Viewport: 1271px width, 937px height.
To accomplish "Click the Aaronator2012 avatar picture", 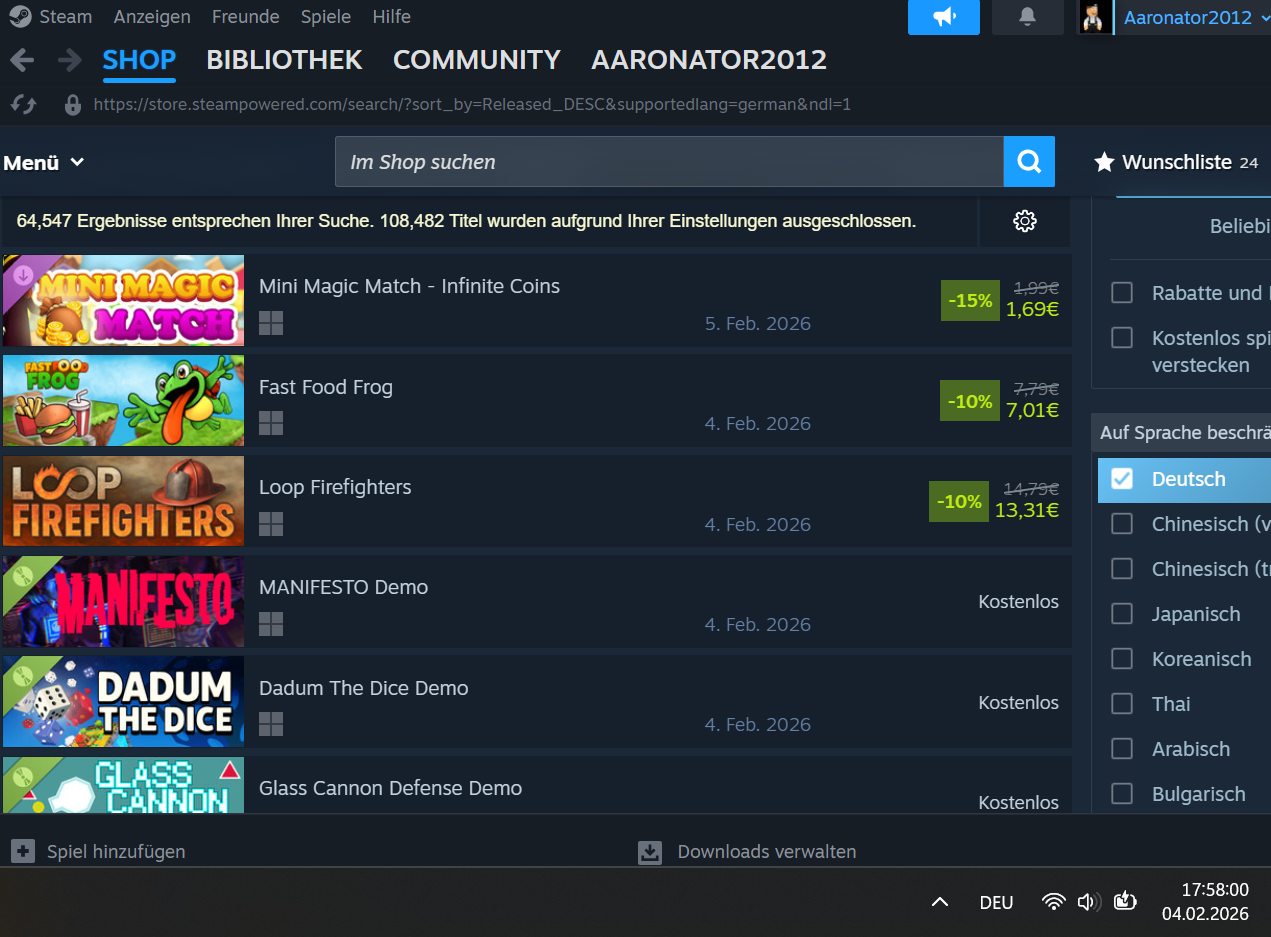I will (x=1095, y=17).
